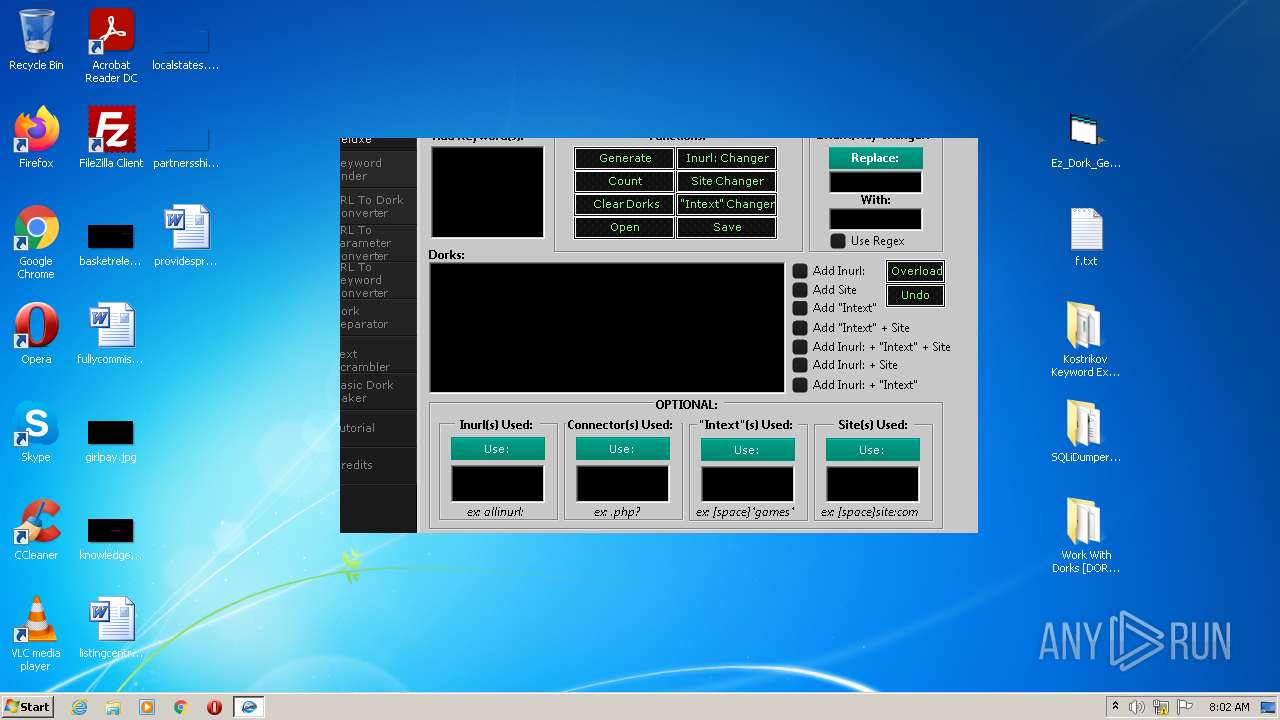
Task: Select the Ez_Dork_Ge executable icon
Action: tap(1086, 140)
